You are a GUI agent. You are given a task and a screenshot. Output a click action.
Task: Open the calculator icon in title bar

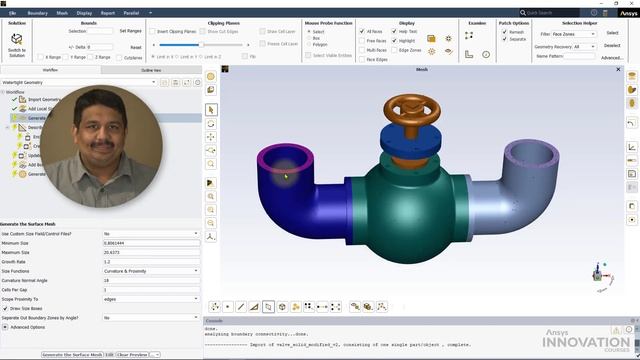(605, 13)
